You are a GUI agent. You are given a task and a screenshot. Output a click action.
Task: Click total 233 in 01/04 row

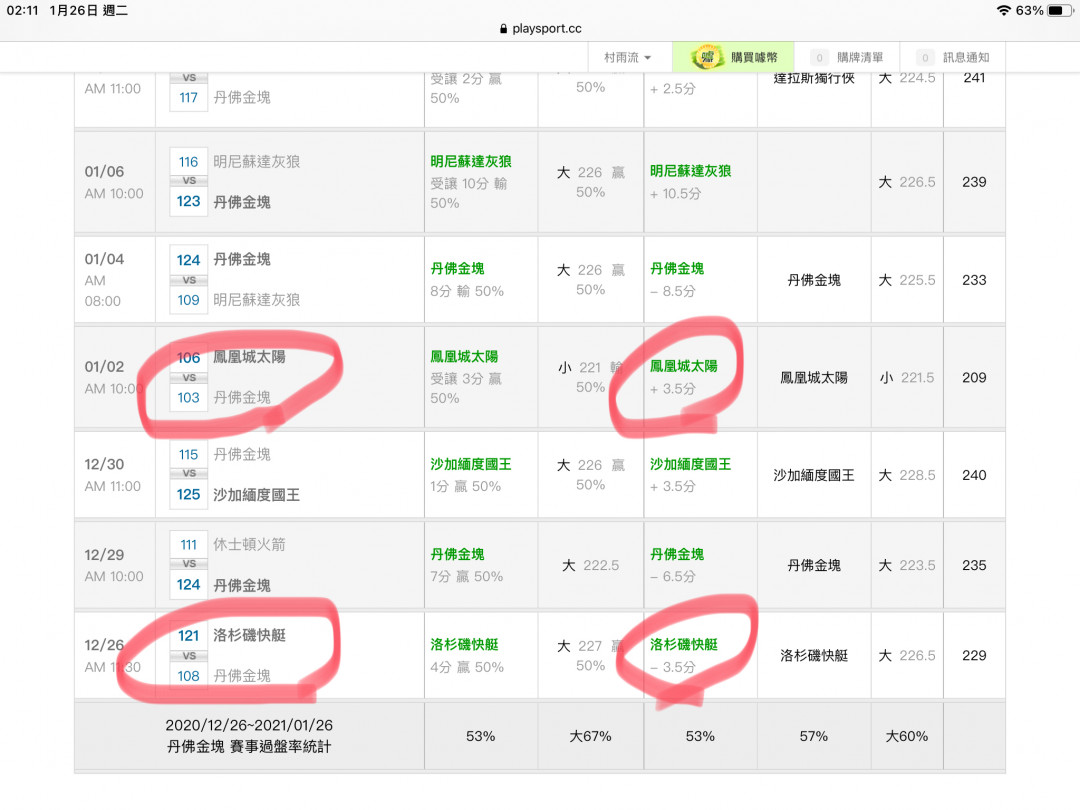974,280
